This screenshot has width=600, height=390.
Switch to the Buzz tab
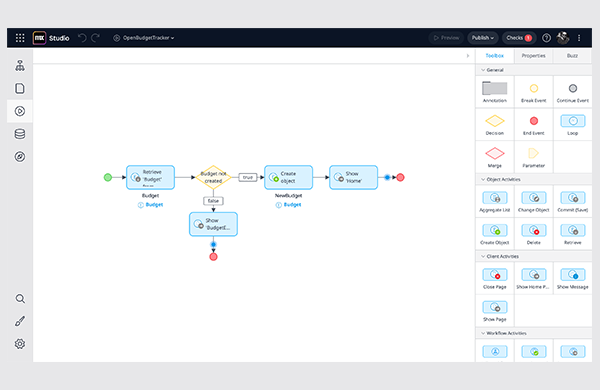pos(572,56)
